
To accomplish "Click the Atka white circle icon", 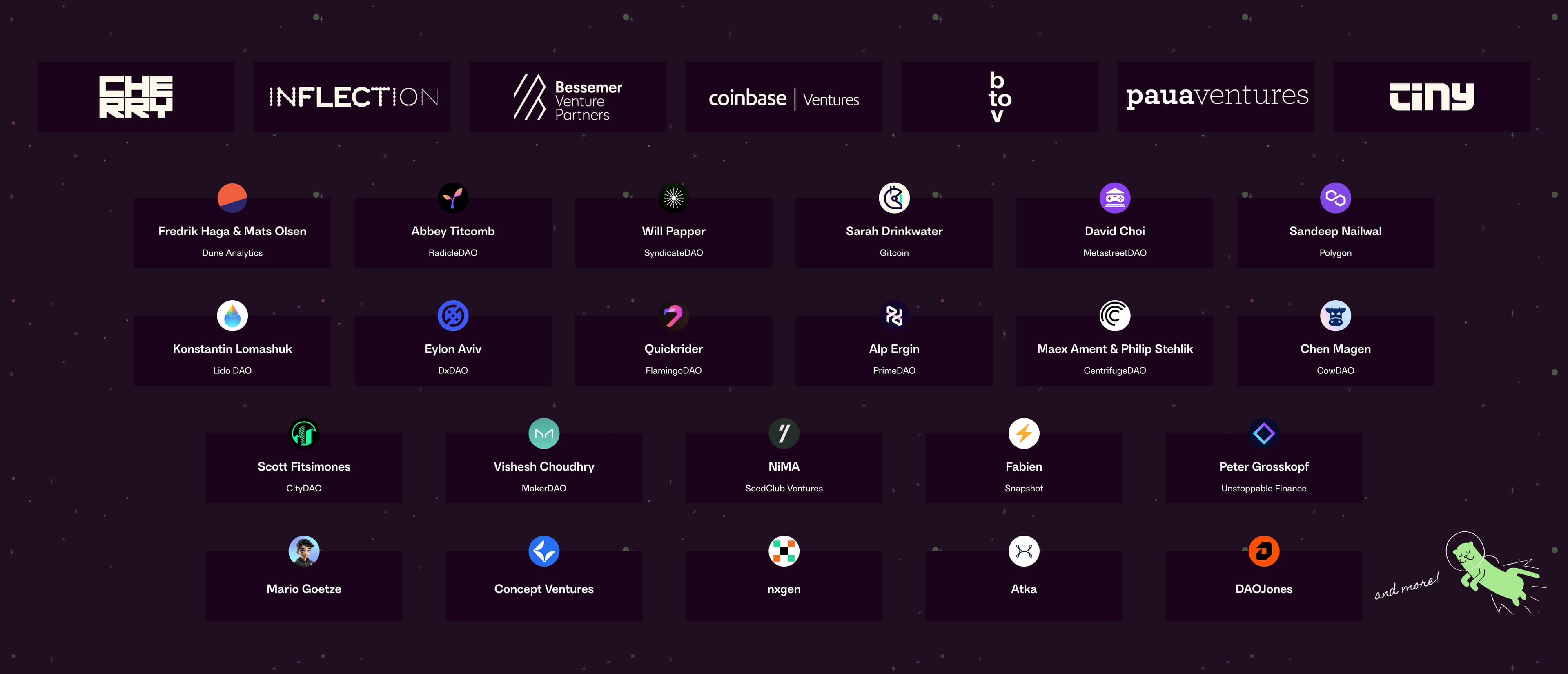I will 1024,551.
